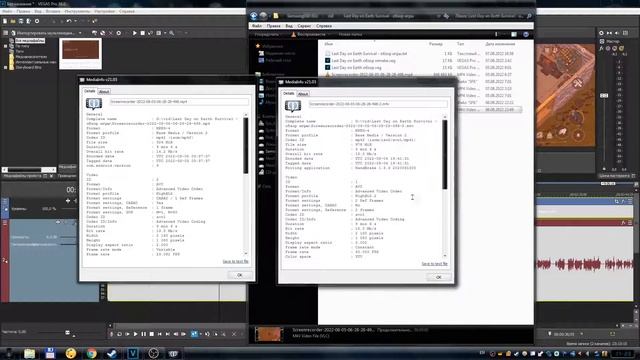Image resolution: width=640 pixels, height=360 pixels.
Task: Click the Explorer Новая папка button
Action: pos(350,34)
